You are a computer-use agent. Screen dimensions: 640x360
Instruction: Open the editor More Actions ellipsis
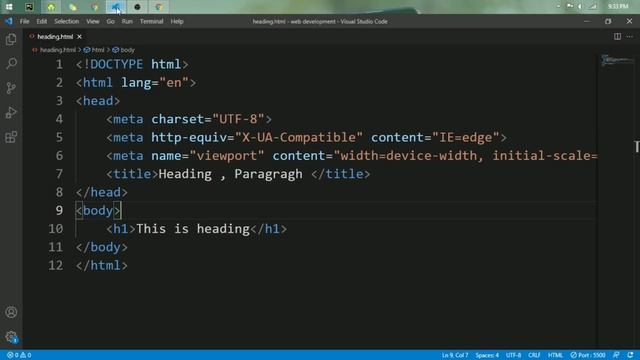630,36
